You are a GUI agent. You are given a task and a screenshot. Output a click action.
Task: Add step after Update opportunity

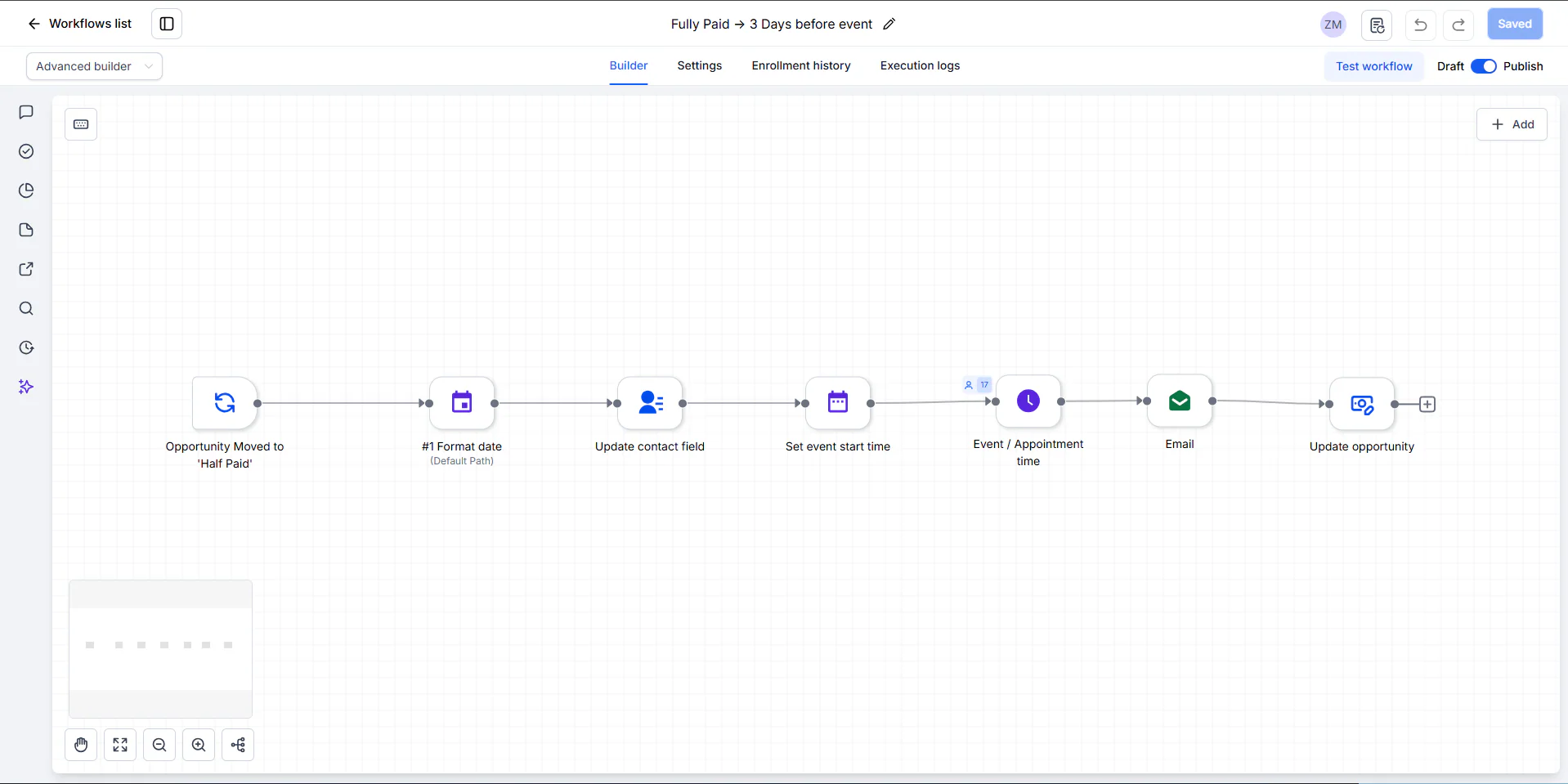(1427, 405)
